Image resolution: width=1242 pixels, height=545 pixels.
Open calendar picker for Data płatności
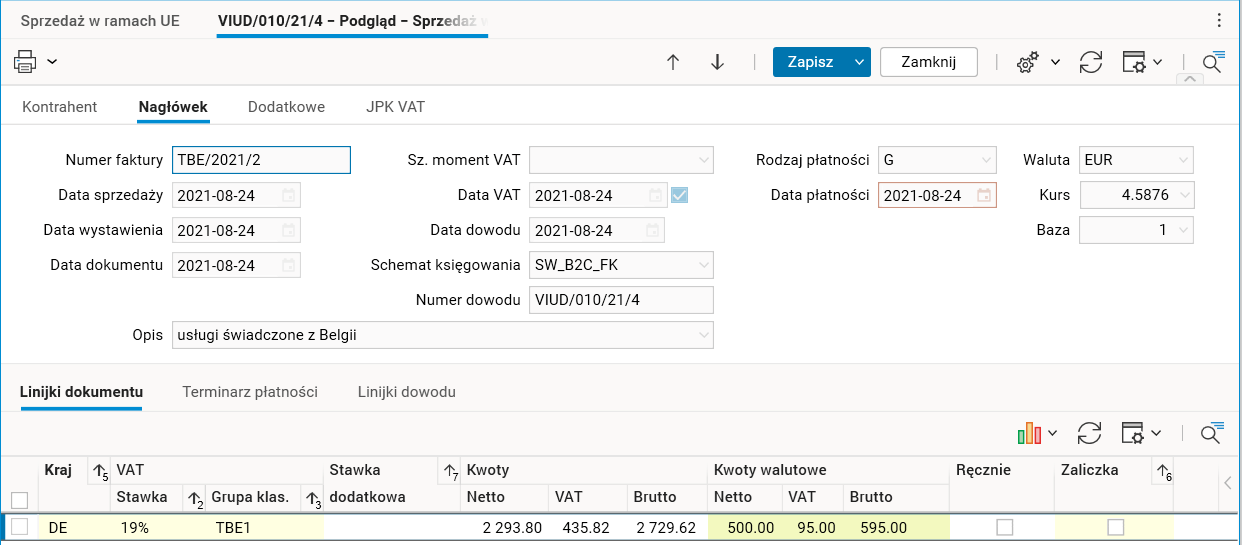click(984, 195)
